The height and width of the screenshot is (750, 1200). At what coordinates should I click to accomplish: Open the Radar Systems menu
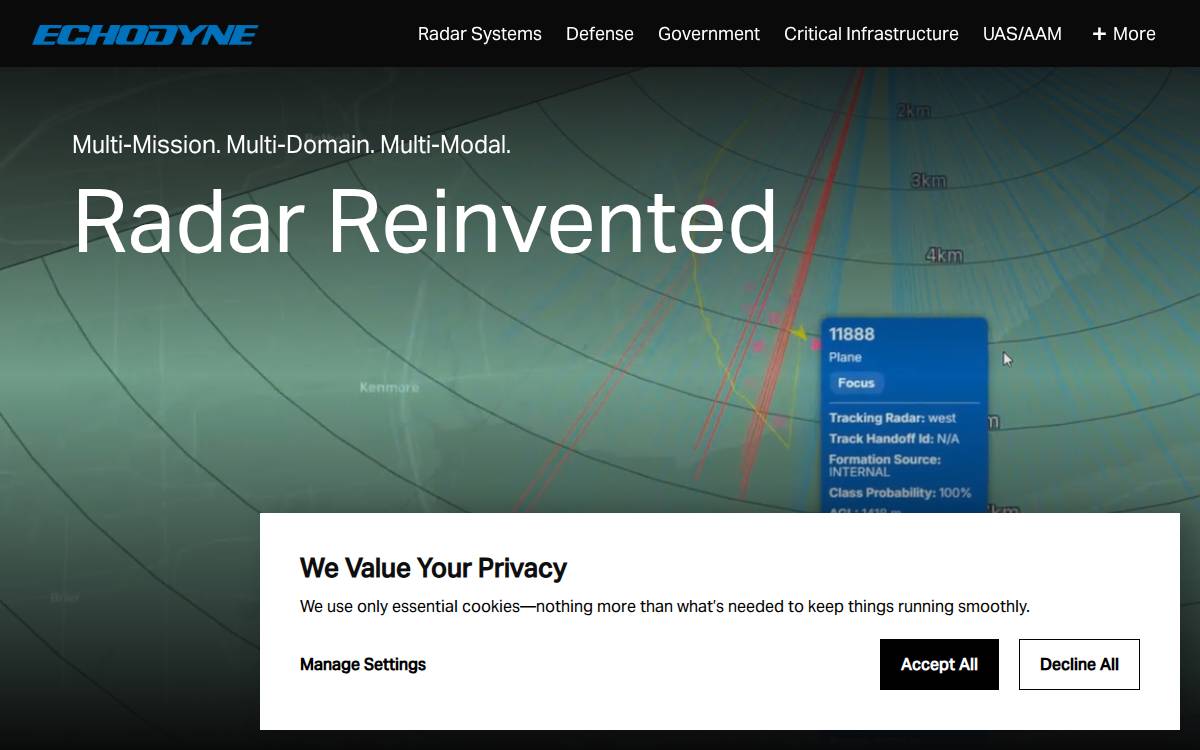pos(480,34)
